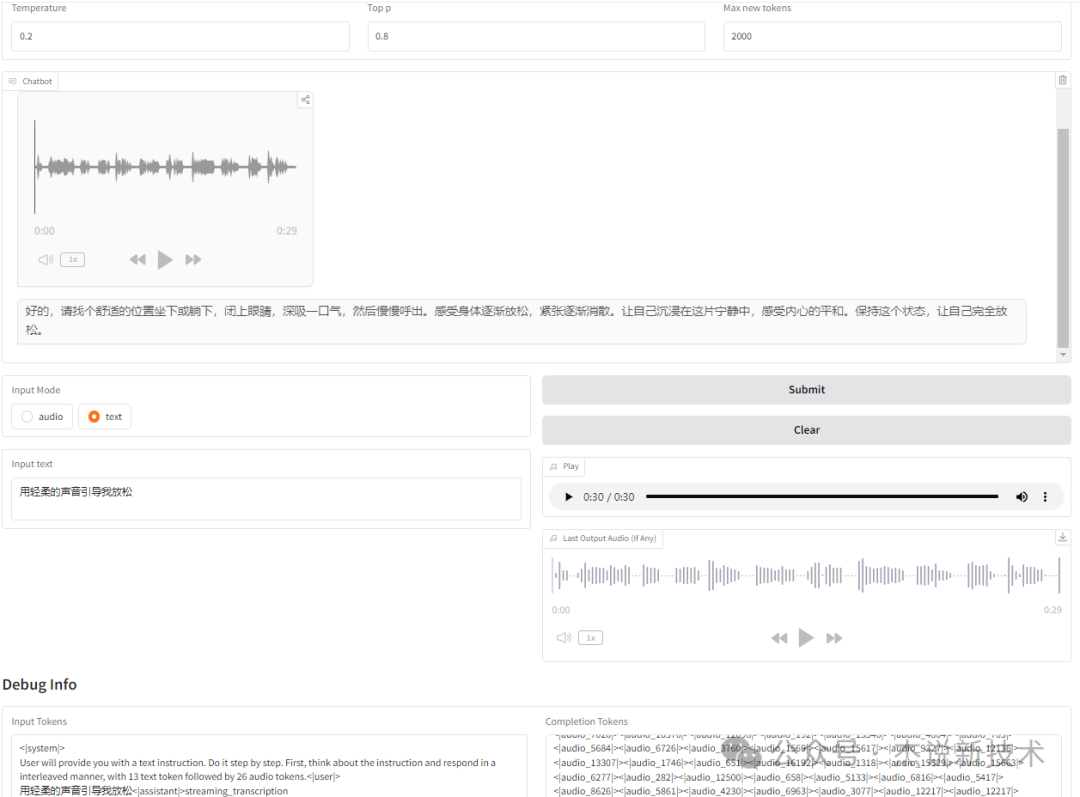Click scrollbar down arrow in Chatbot panel
The height and width of the screenshot is (797, 1080).
1063,355
